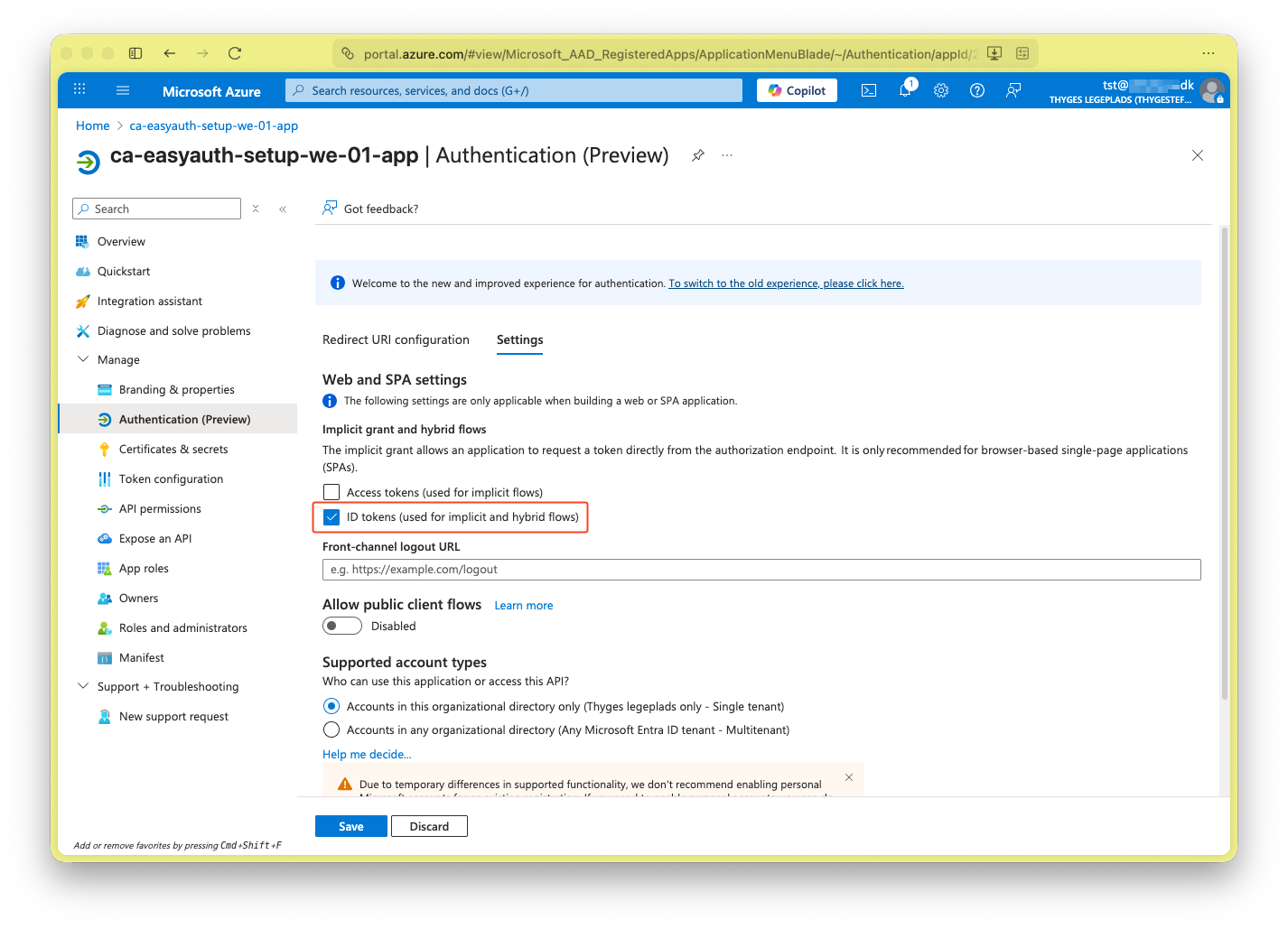Switch to the old experience link
This screenshot has width=1288, height=929.
(786, 283)
